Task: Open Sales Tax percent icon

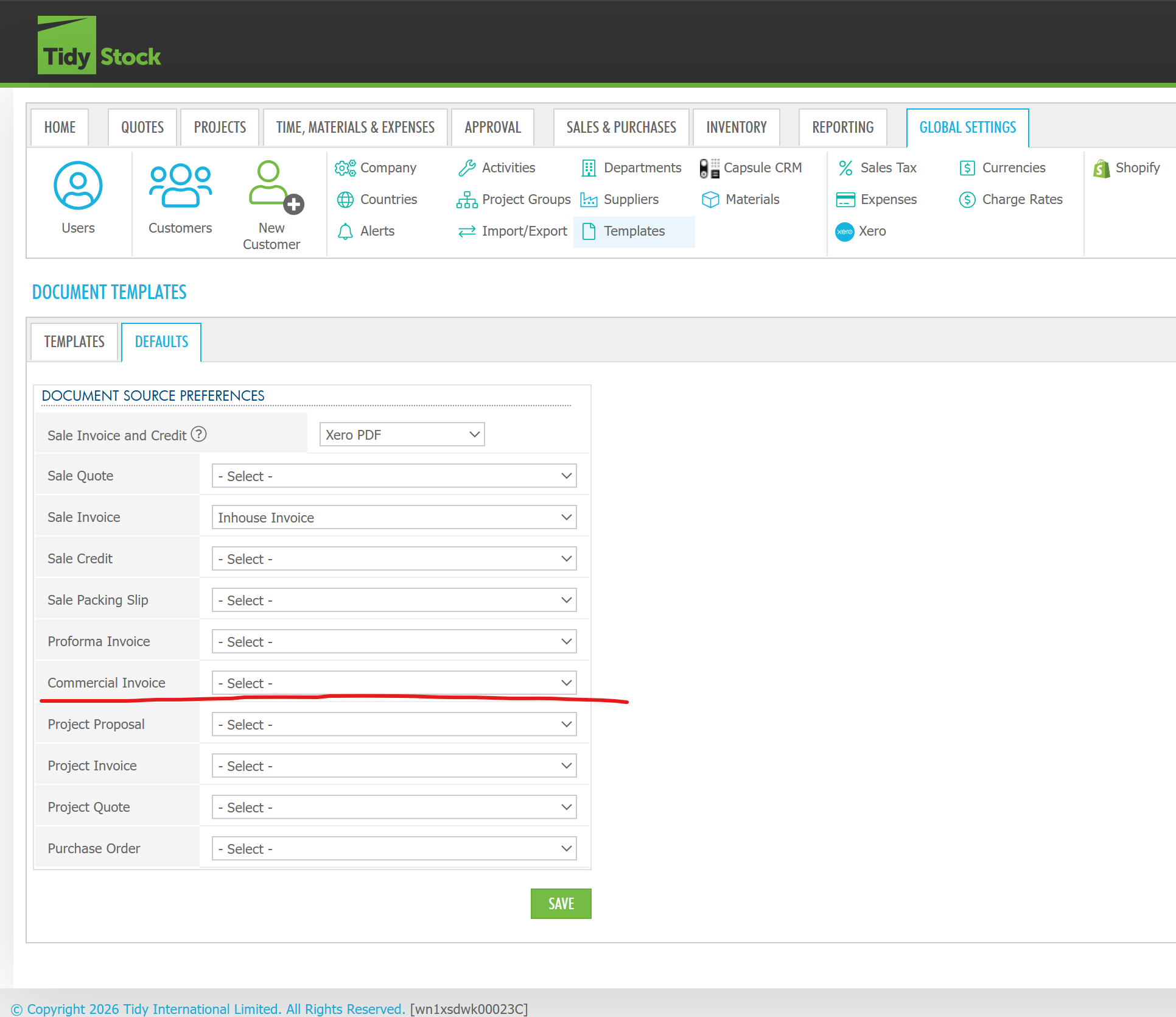Action: 845,168
